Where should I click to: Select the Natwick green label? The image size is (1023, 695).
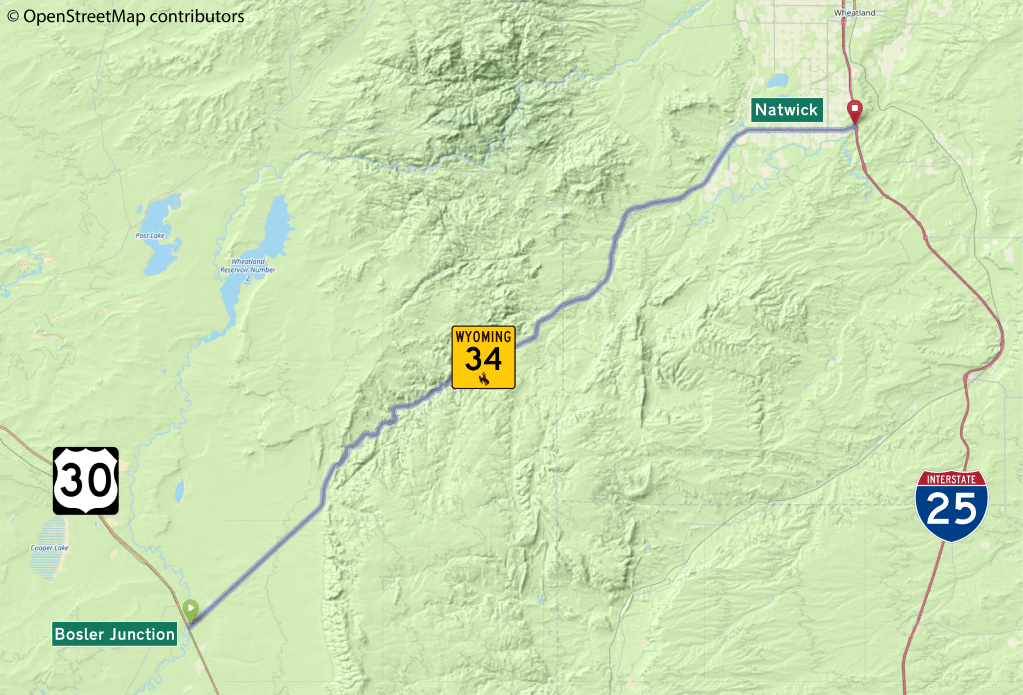[x=787, y=110]
